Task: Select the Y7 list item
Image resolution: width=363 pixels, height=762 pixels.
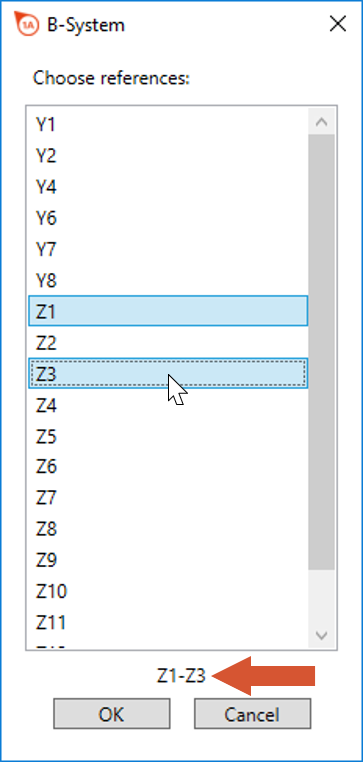Action: (168, 249)
